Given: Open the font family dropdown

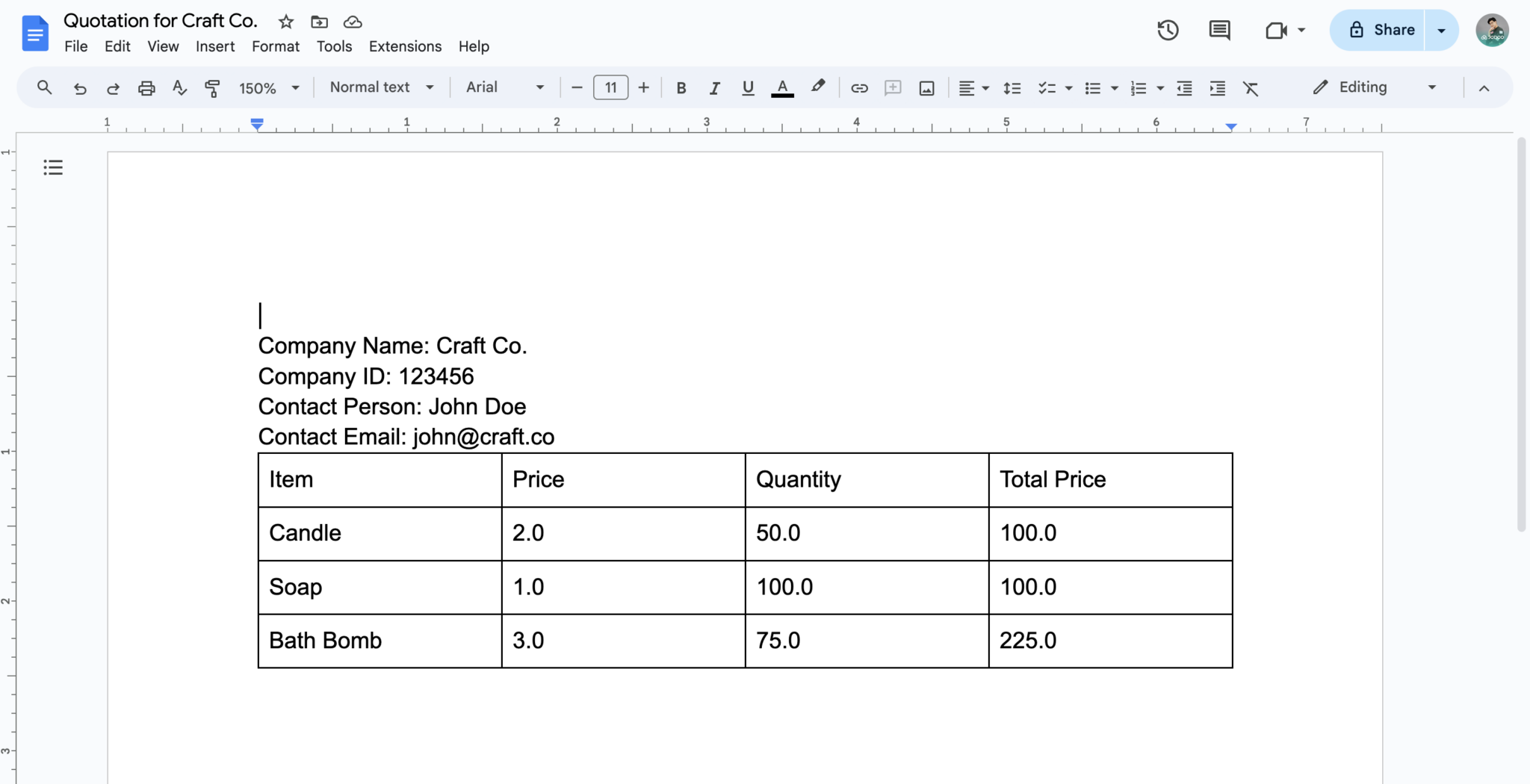Looking at the screenshot, I should 504,87.
